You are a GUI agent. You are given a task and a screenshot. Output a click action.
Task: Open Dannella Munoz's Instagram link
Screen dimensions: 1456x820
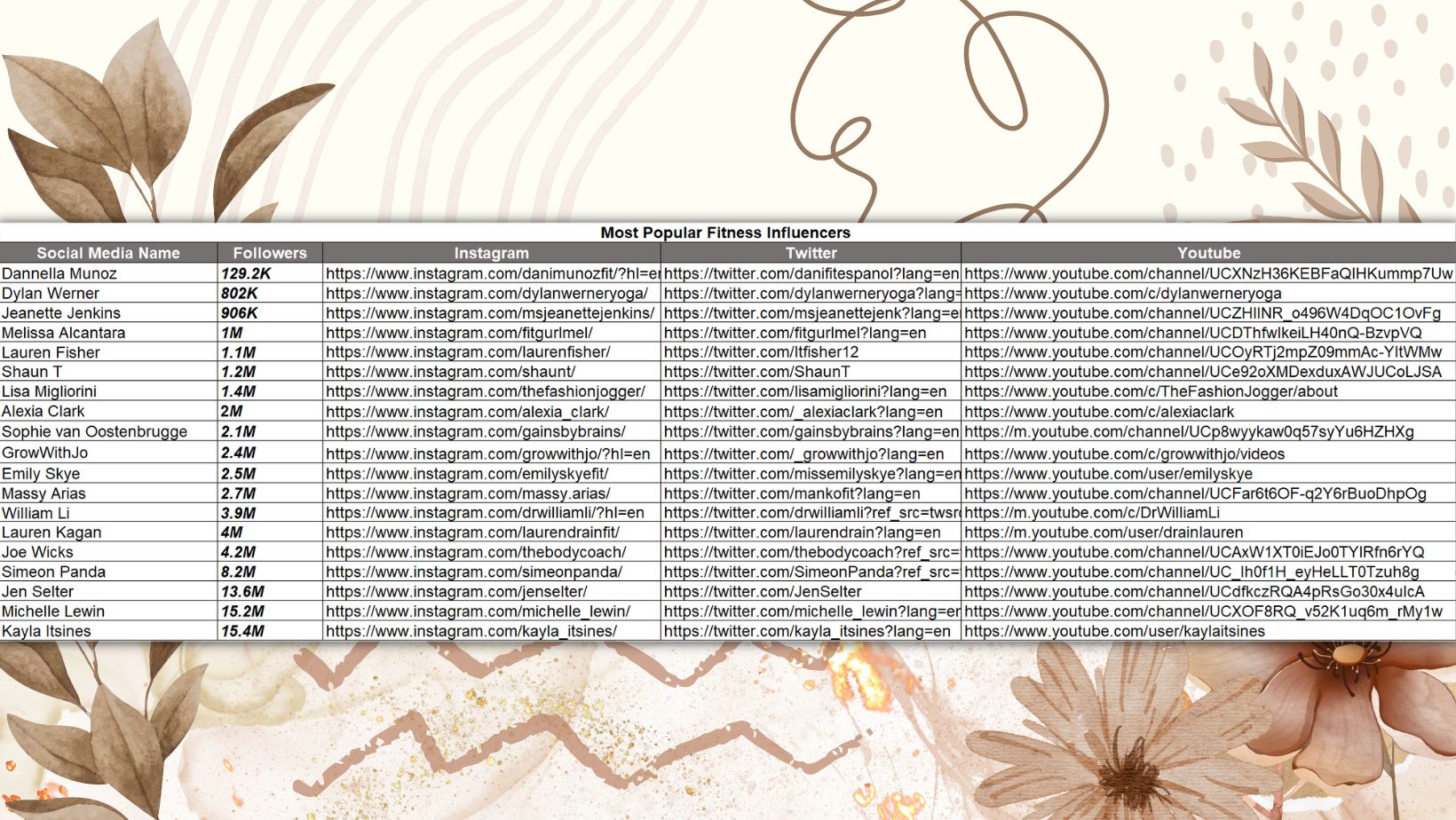point(493,273)
